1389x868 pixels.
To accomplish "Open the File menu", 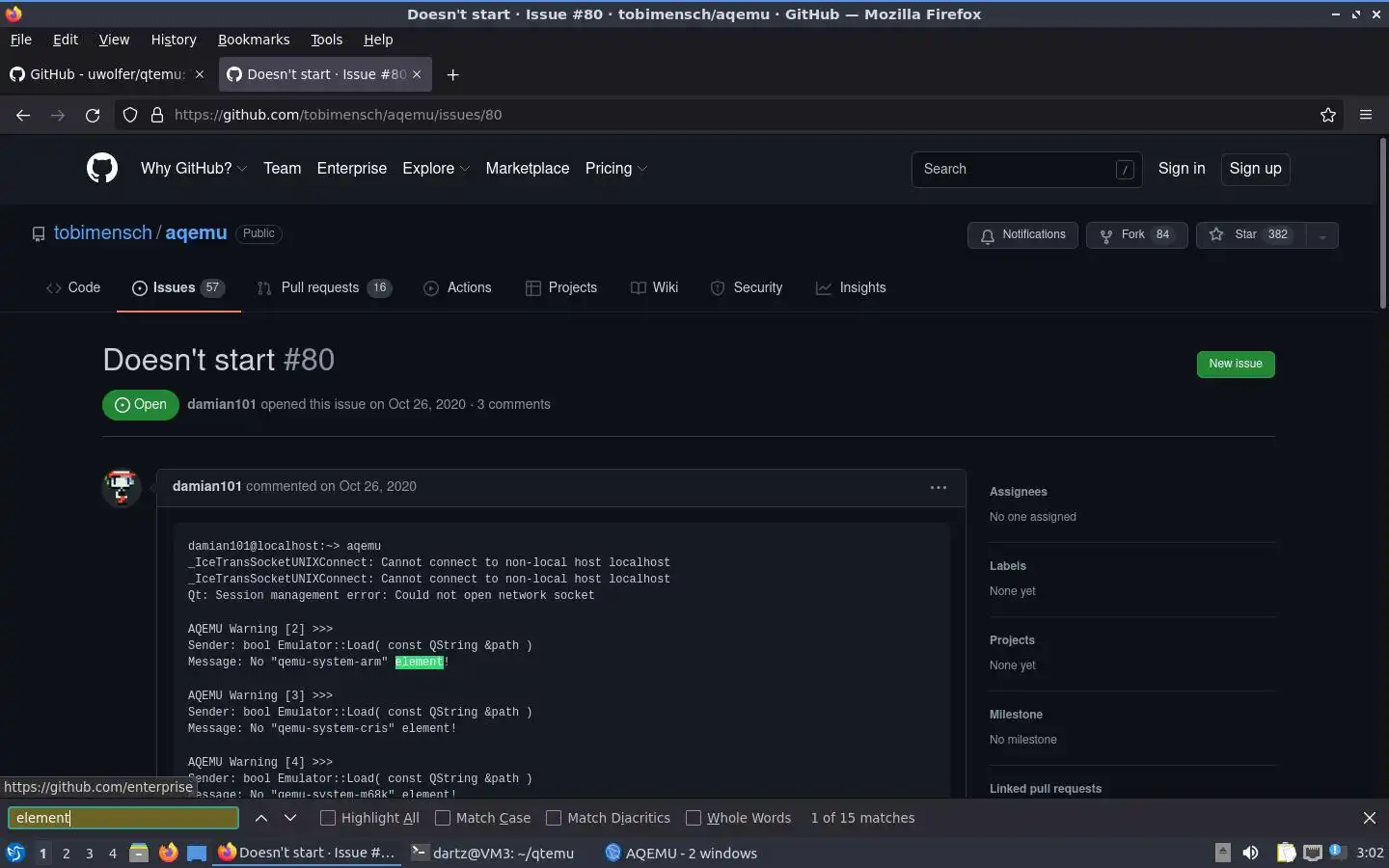I will [21, 40].
